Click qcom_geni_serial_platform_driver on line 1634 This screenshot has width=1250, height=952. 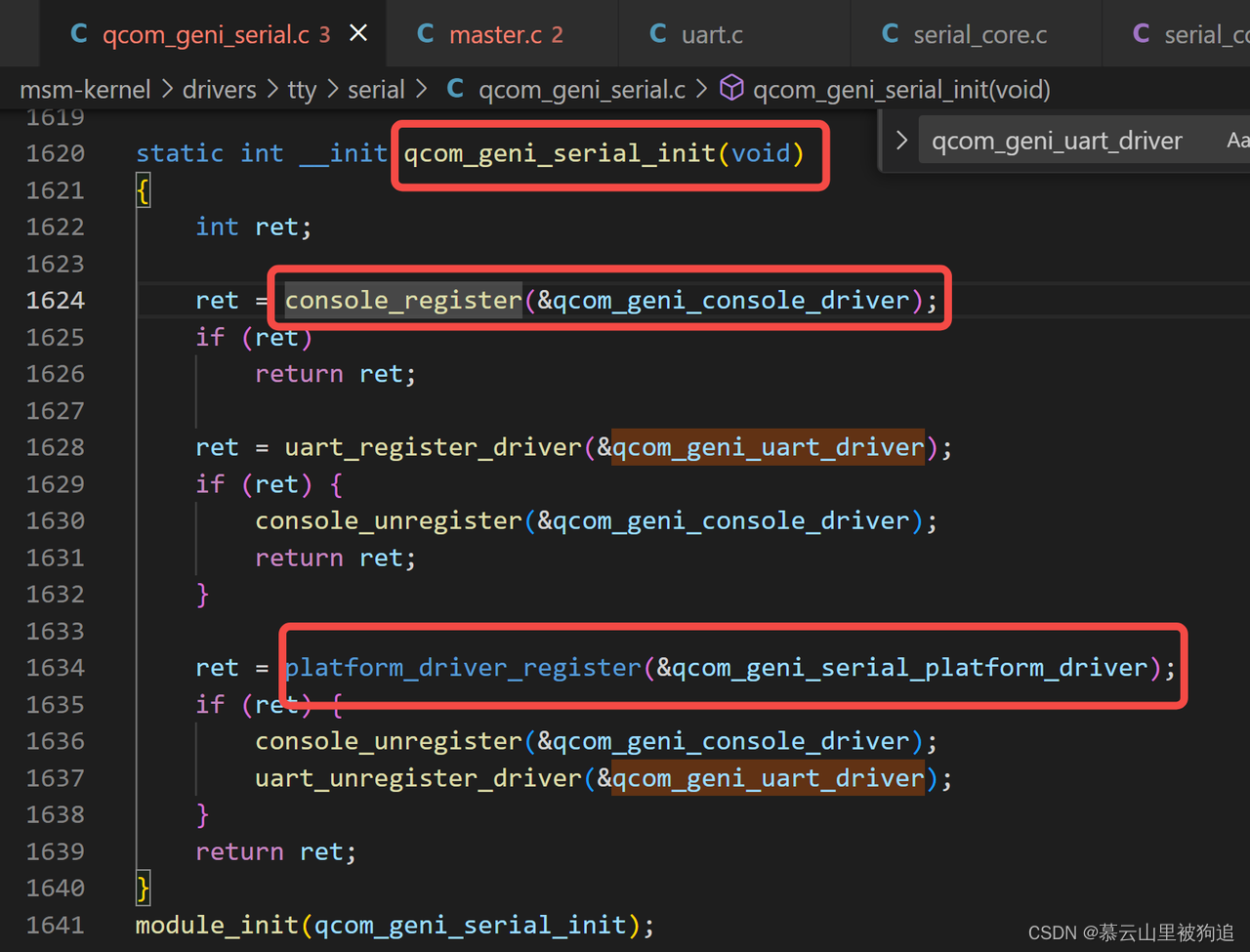coord(910,667)
